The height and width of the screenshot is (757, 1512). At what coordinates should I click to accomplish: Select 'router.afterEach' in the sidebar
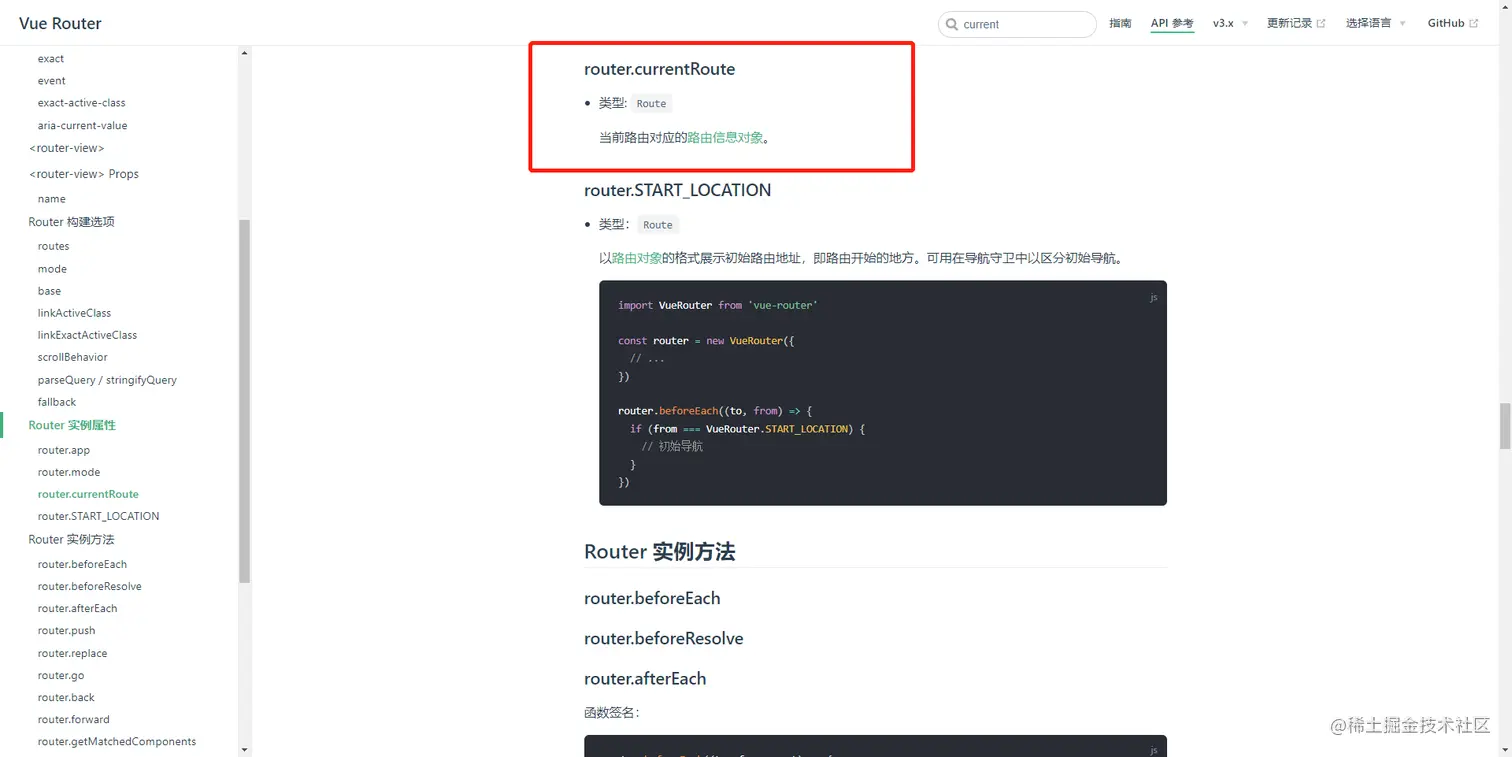(x=78, y=608)
